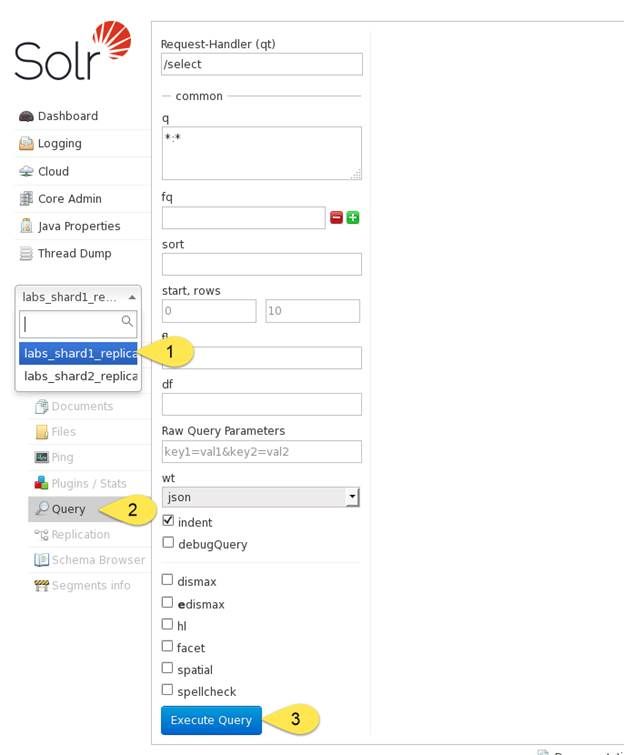Open the Files section
The width and height of the screenshot is (624, 755).
[64, 432]
